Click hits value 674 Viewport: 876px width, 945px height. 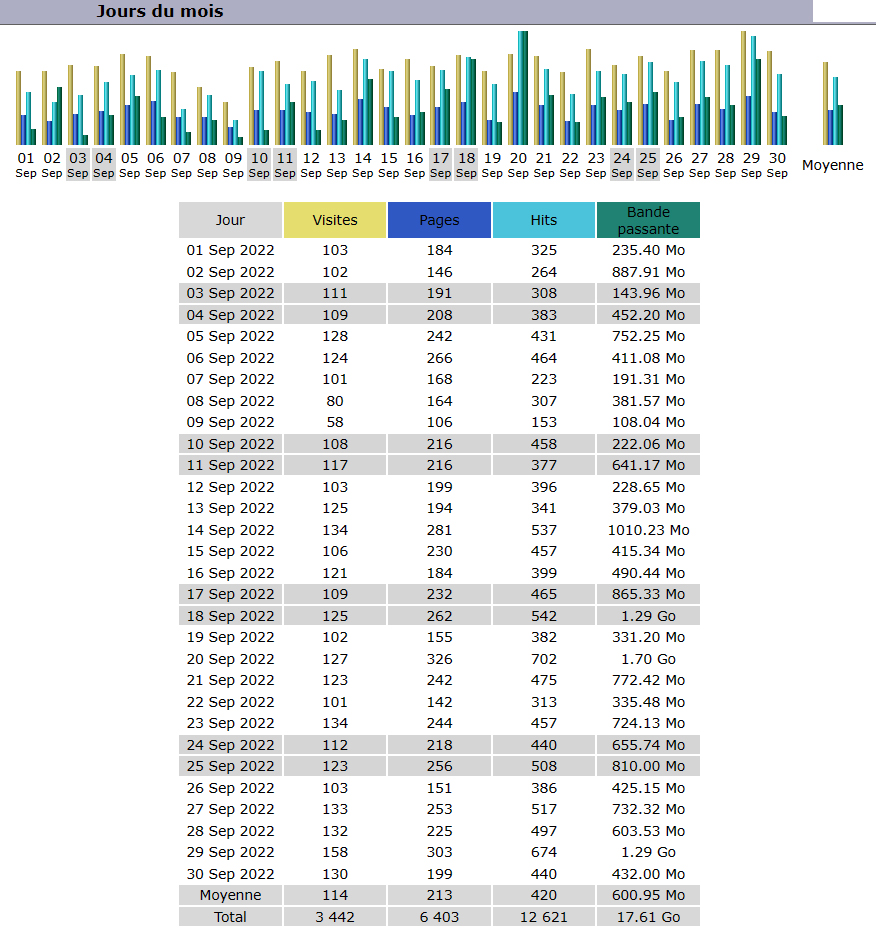[543, 852]
